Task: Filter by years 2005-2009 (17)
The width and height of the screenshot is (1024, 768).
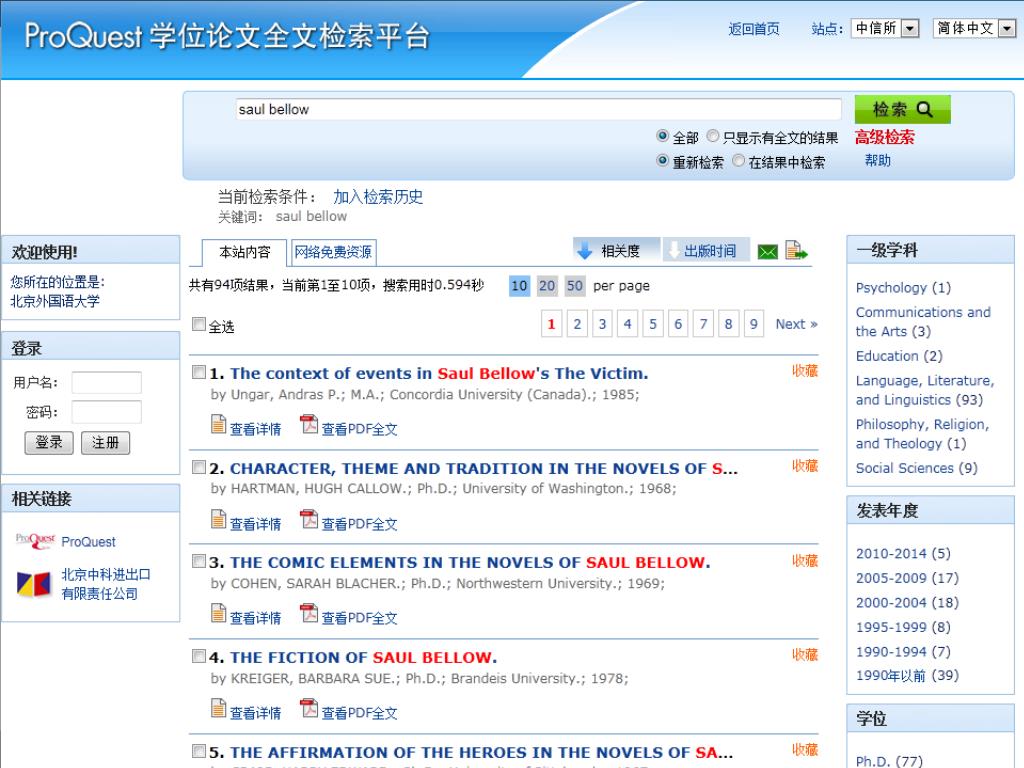Action: [x=907, y=578]
